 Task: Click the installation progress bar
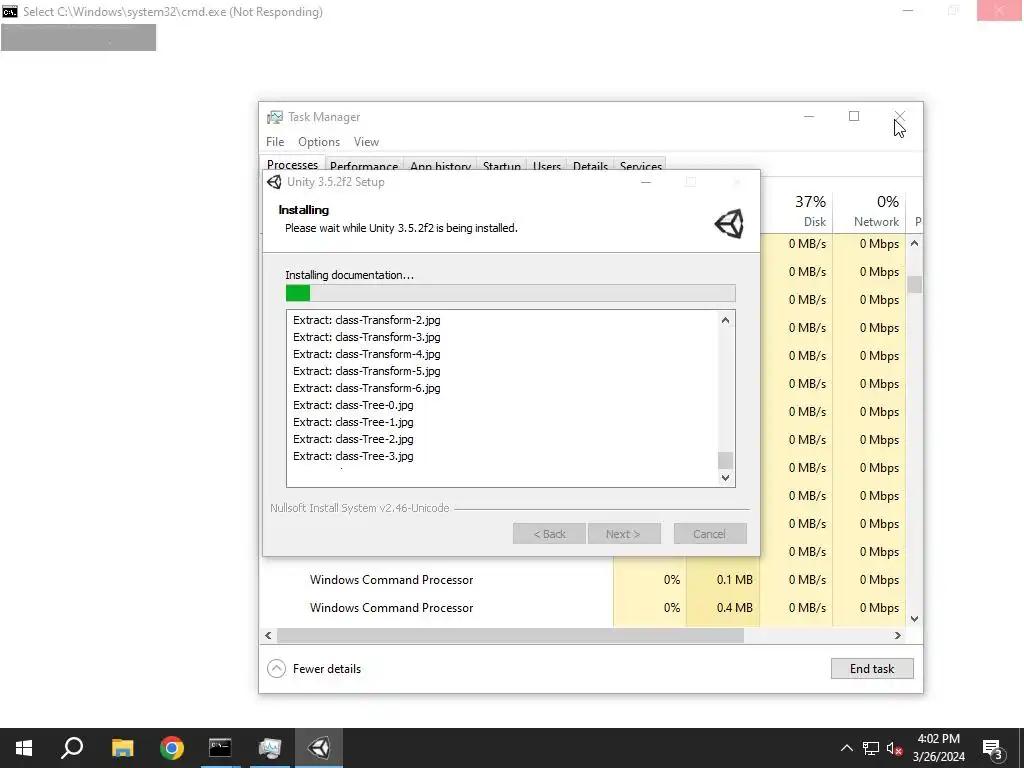tap(511, 293)
